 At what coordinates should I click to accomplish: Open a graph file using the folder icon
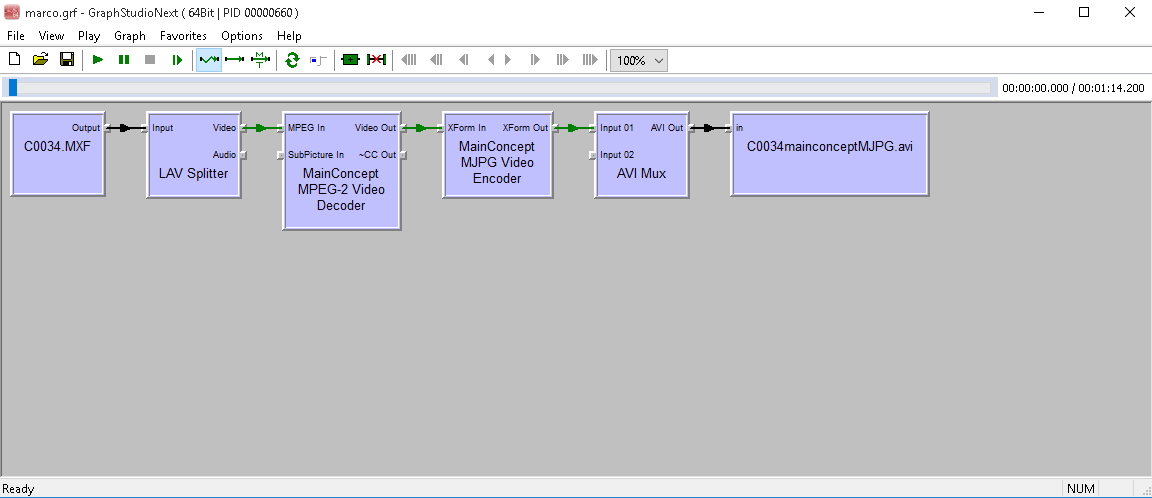tap(40, 59)
